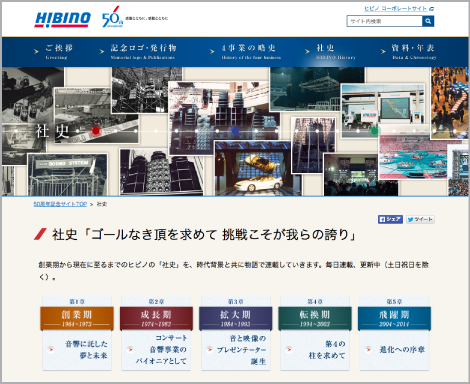The height and width of the screenshot is (384, 470).
Task: Select the 社史 HIBINO History menu
Action: [336, 51]
